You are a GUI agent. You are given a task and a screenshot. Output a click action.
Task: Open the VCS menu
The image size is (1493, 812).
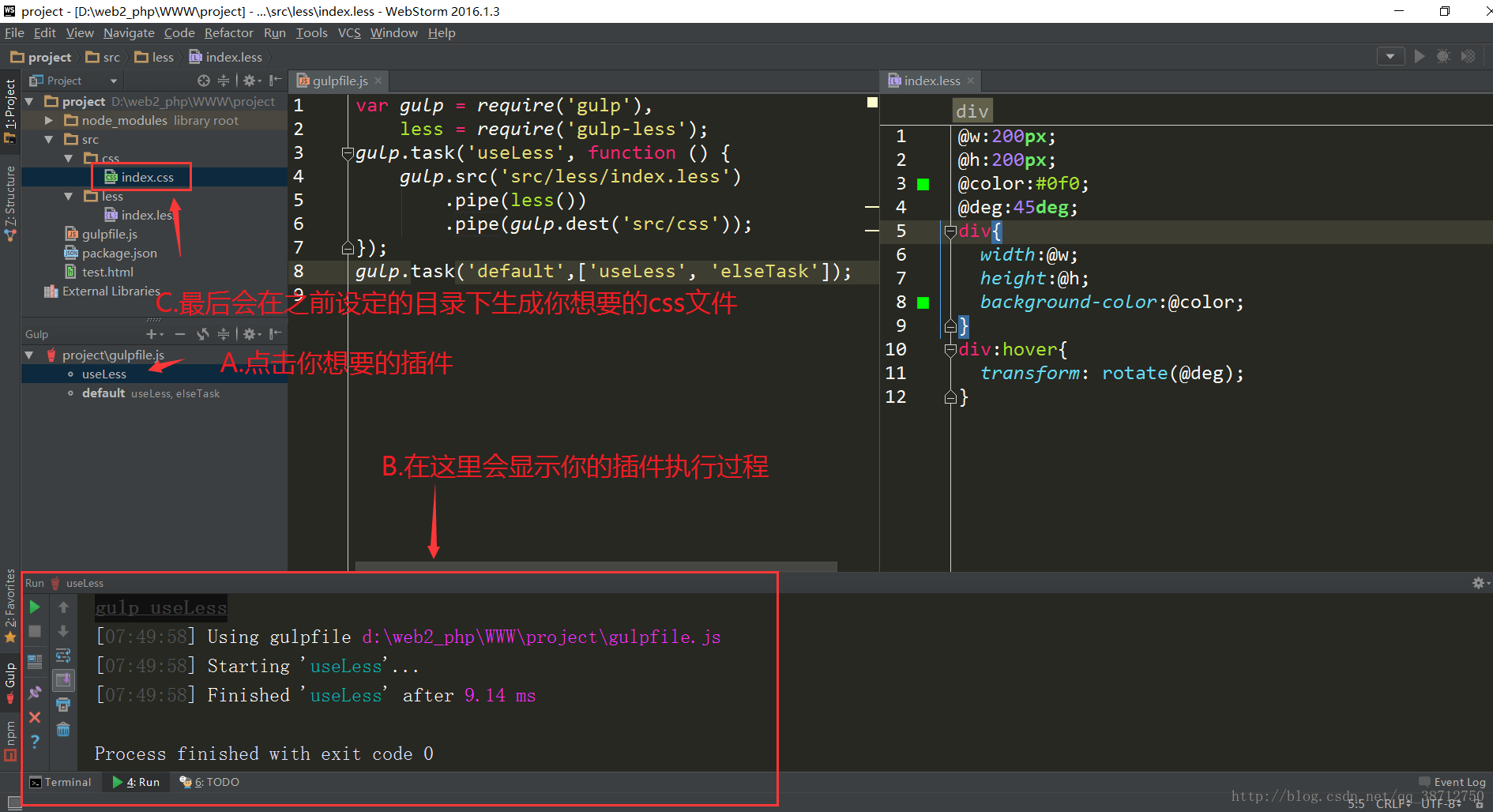click(349, 33)
